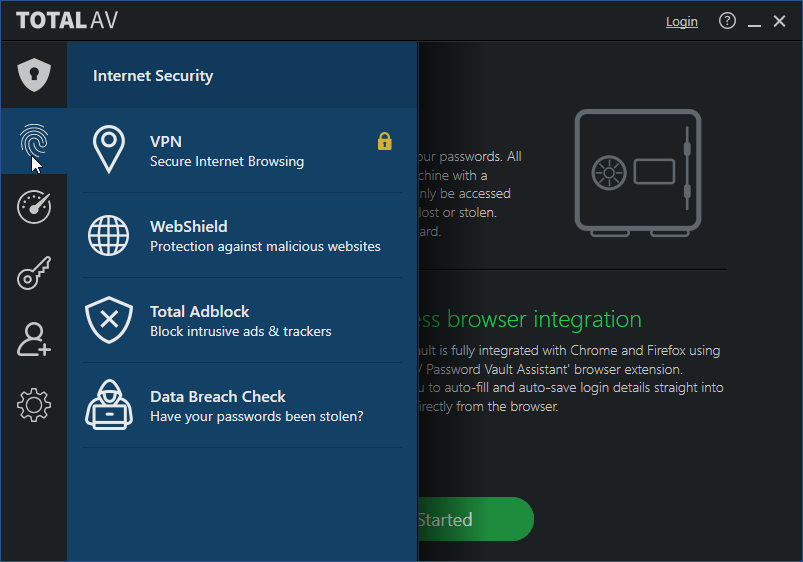Click the add user referral sidebar icon
The image size is (803, 562).
[34, 339]
